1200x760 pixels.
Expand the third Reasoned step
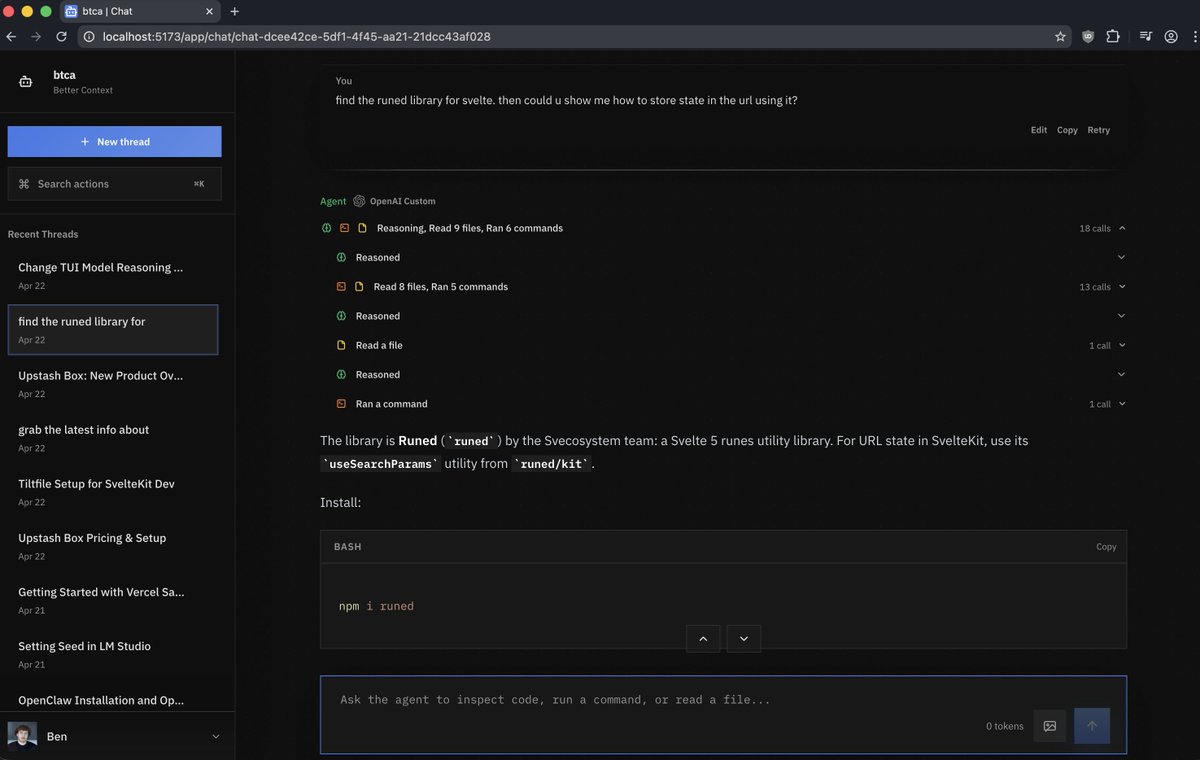coord(1121,375)
